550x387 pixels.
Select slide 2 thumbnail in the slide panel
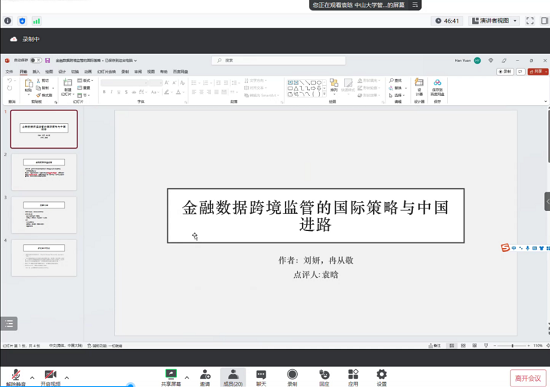(x=44, y=172)
